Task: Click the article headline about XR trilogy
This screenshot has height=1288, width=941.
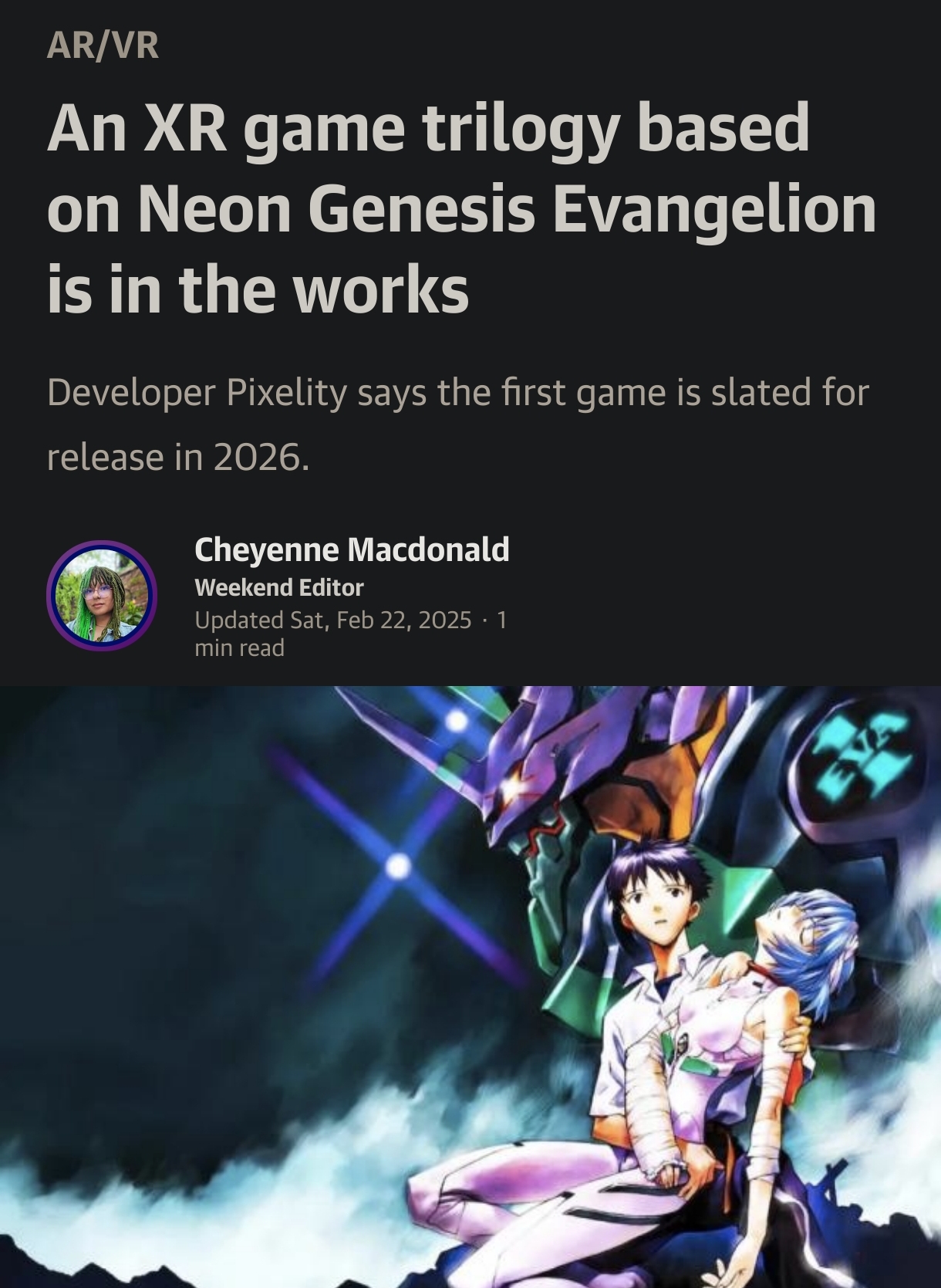Action: [x=461, y=208]
